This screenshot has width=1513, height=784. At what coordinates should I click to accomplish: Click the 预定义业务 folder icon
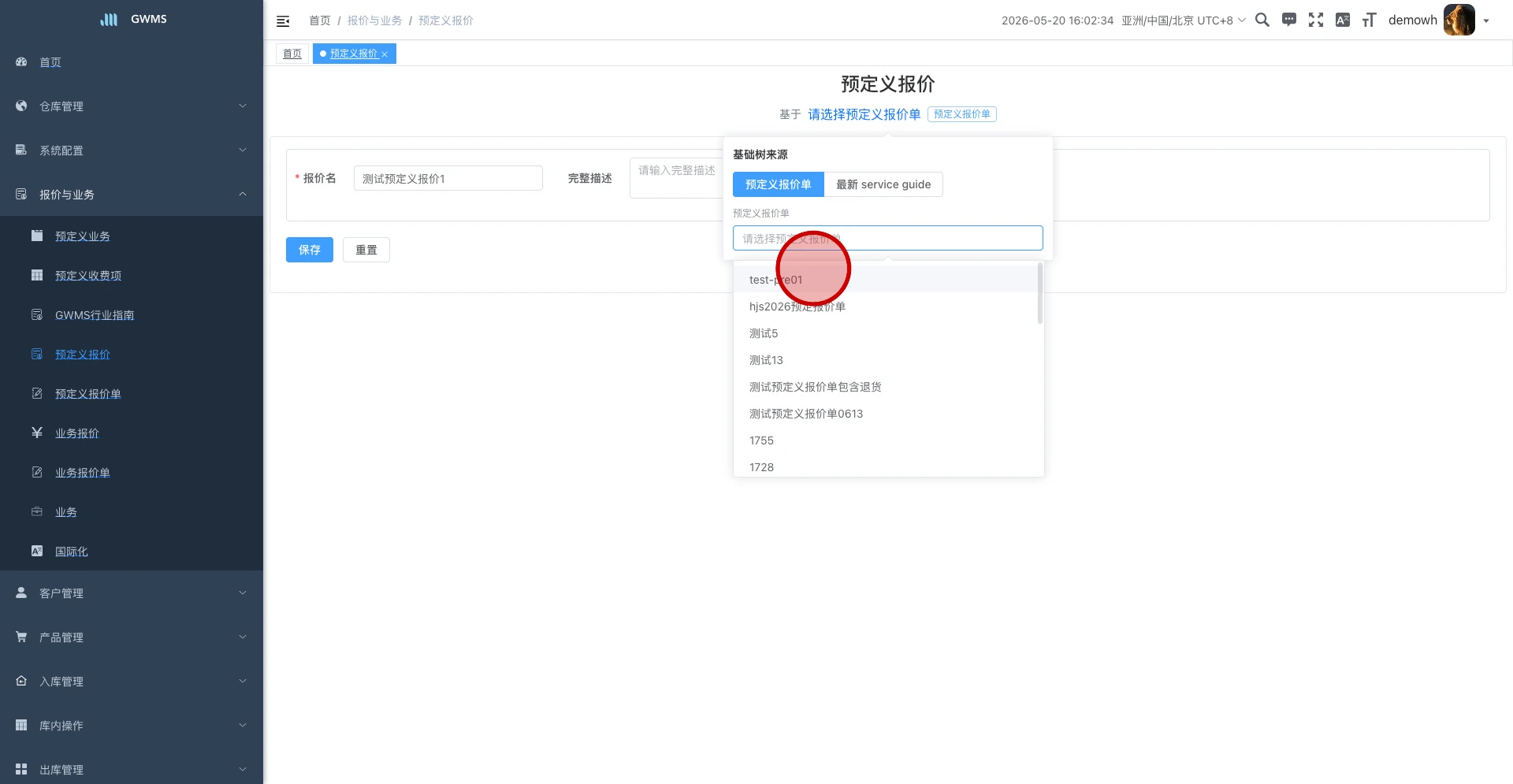37,236
